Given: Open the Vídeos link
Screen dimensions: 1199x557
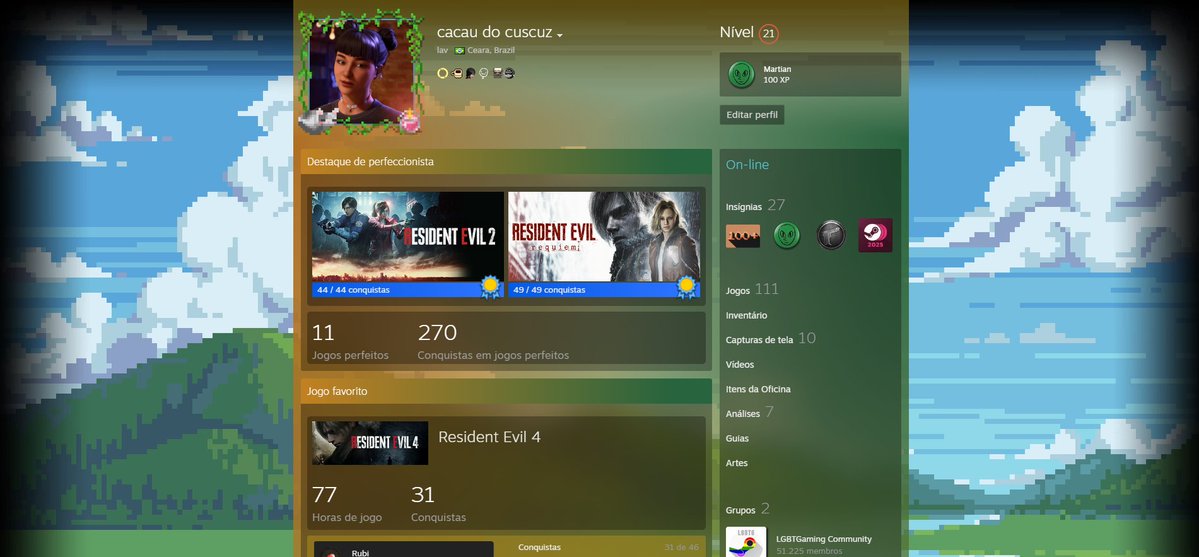Looking at the screenshot, I should click(x=739, y=364).
